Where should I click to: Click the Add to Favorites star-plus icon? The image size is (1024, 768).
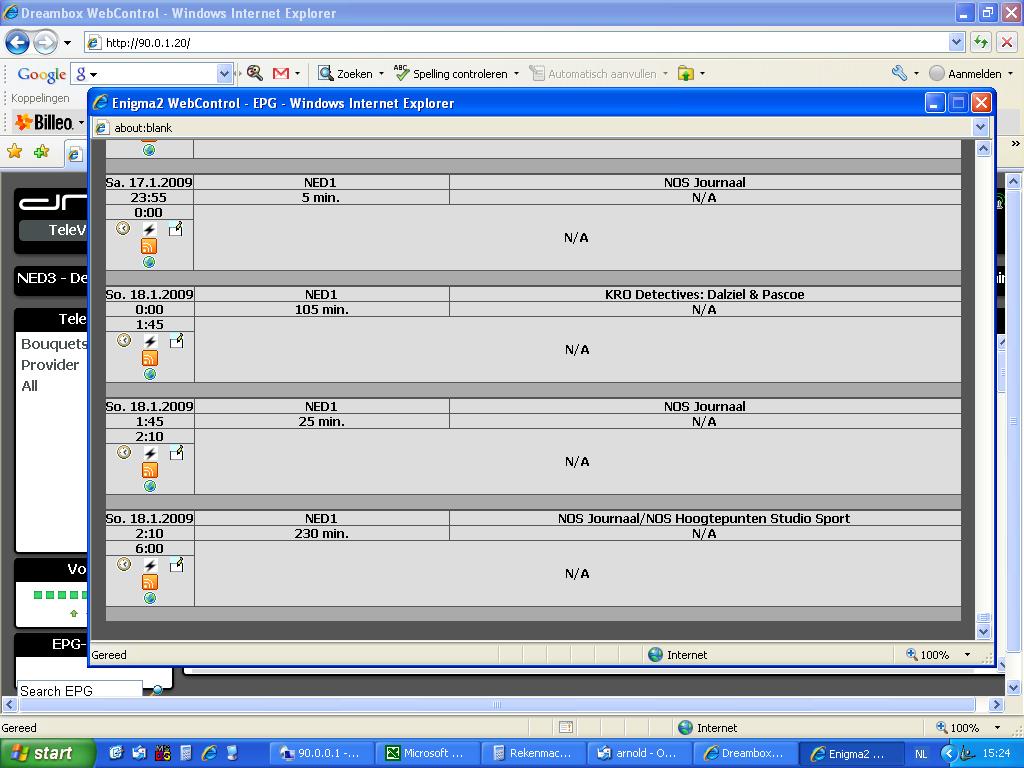[41, 152]
